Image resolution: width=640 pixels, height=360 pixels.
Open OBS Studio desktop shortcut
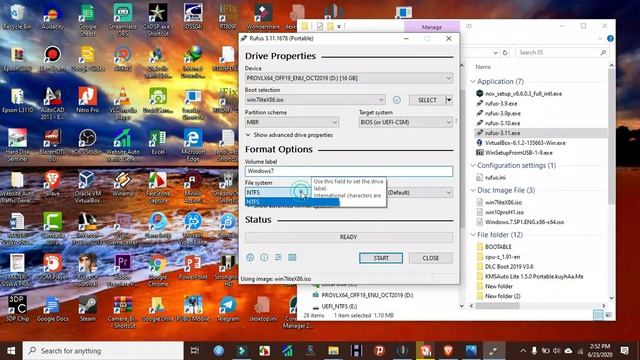[88, 142]
